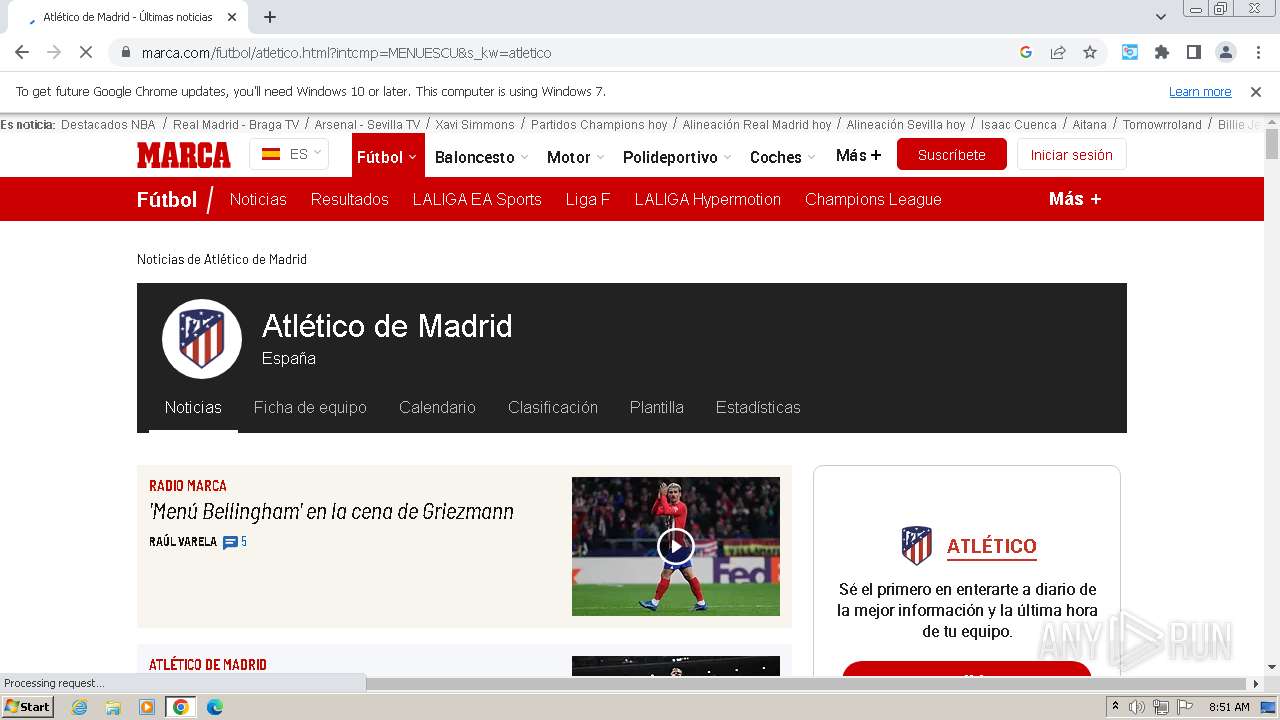The width and height of the screenshot is (1280, 720).
Task: Open the Ficha de equipo tab
Action: [x=310, y=407]
